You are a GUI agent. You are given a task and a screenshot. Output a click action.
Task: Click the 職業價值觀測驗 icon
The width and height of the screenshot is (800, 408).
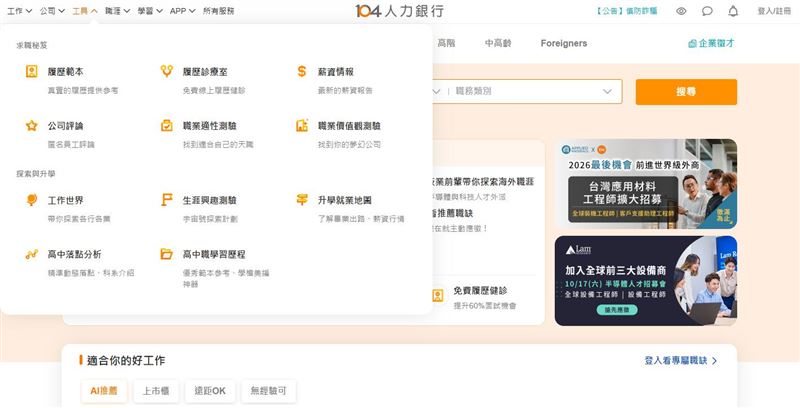(x=302, y=125)
